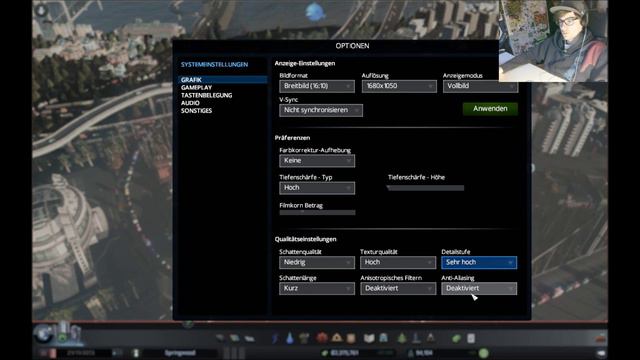Select the GRAFIK settings category
640x360 pixels.
pyautogui.click(x=223, y=80)
